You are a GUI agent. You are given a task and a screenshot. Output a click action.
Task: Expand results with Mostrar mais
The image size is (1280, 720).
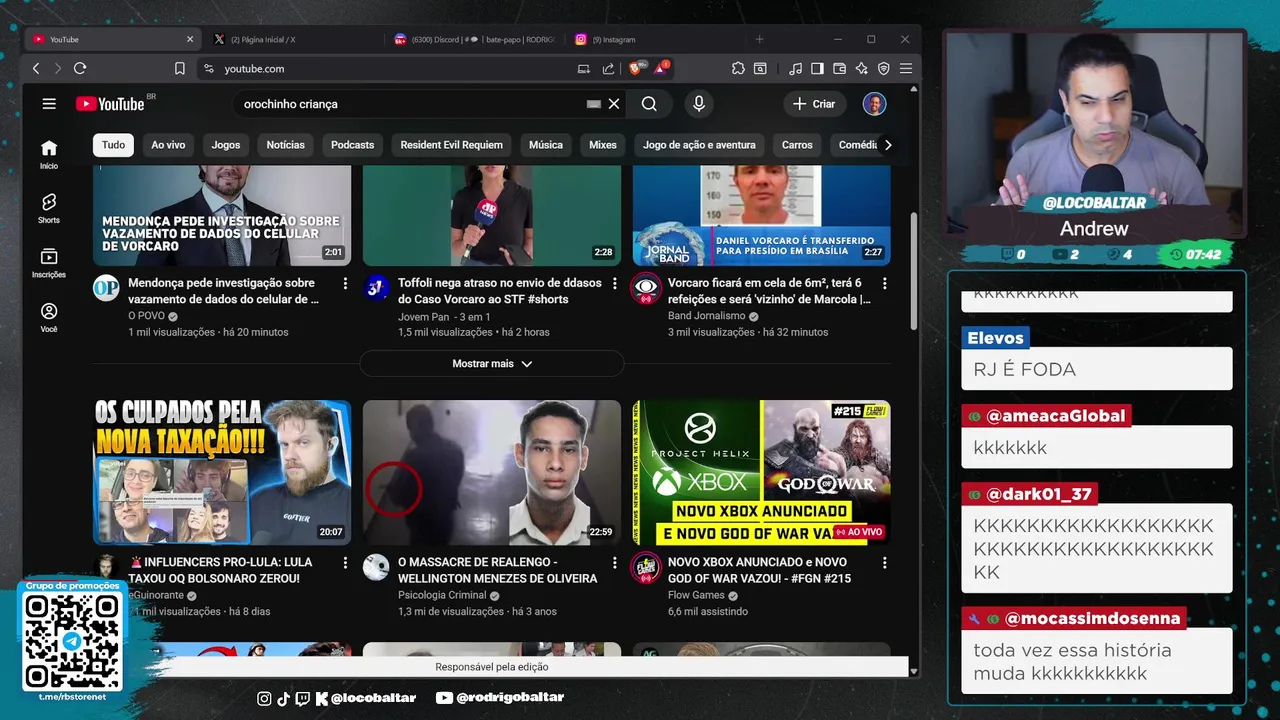click(x=492, y=364)
